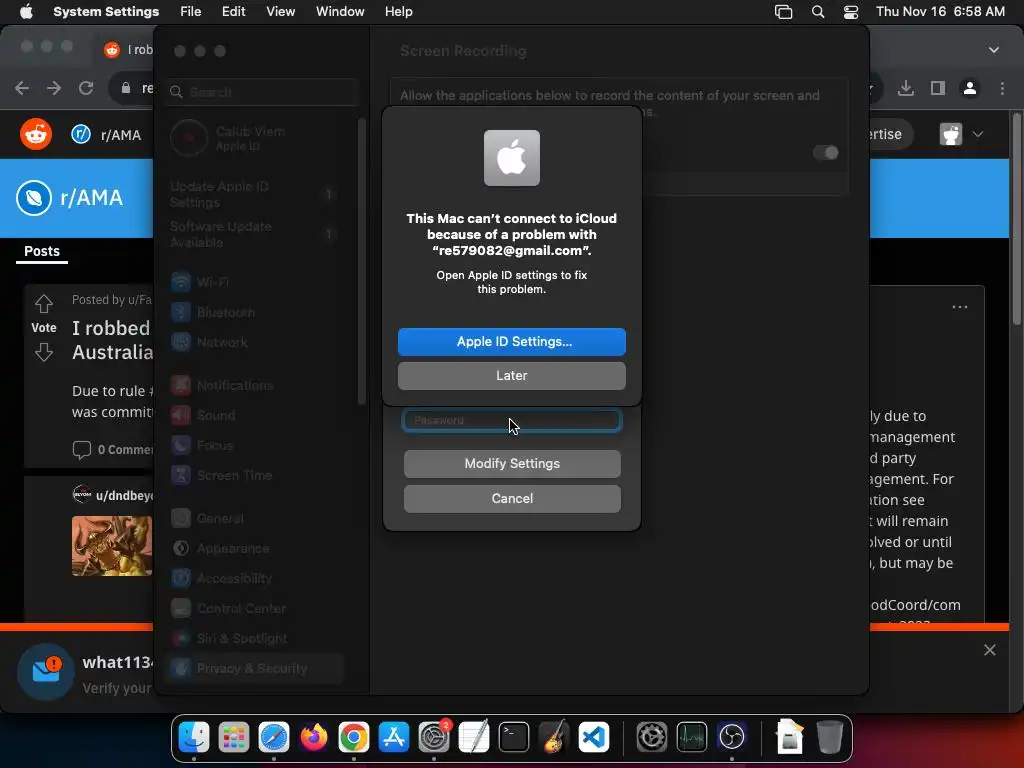Select Screen Time in settings sidebar

253,475
